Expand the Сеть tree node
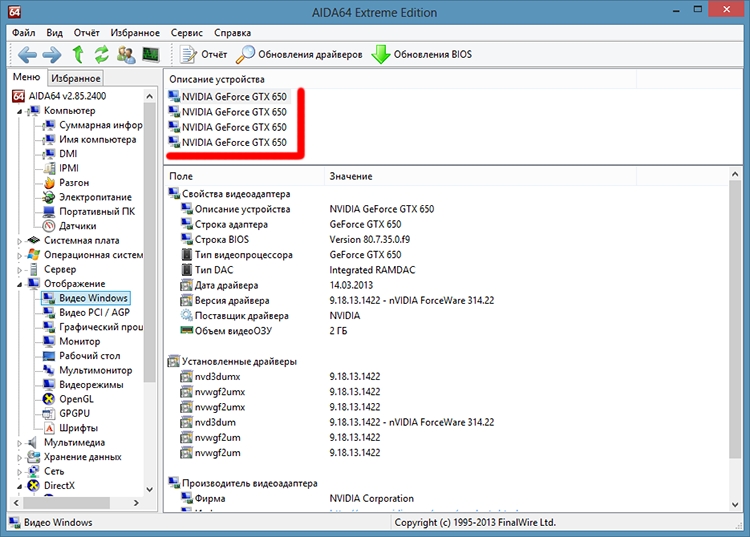The image size is (750, 537). pyautogui.click(x=20, y=472)
